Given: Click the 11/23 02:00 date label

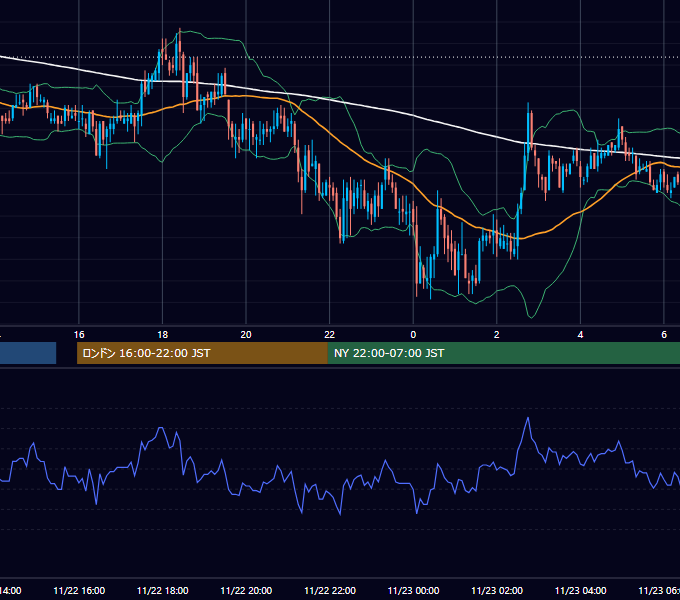Looking at the screenshot, I should [497, 590].
